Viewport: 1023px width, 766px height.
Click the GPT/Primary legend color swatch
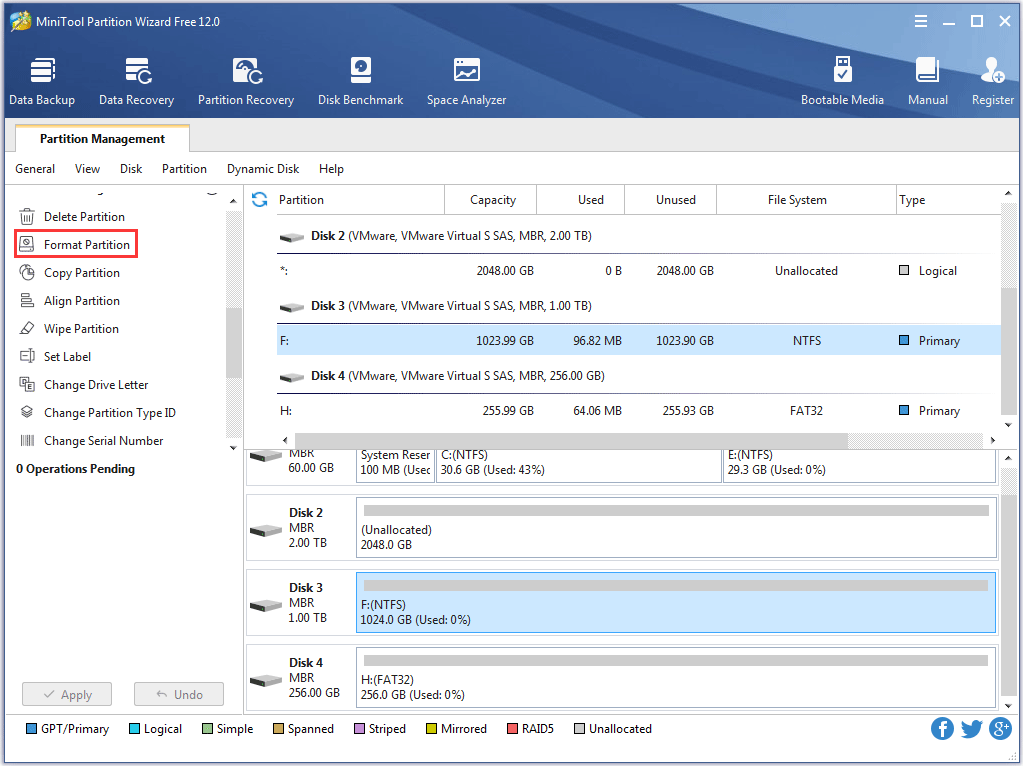pyautogui.click(x=31, y=729)
